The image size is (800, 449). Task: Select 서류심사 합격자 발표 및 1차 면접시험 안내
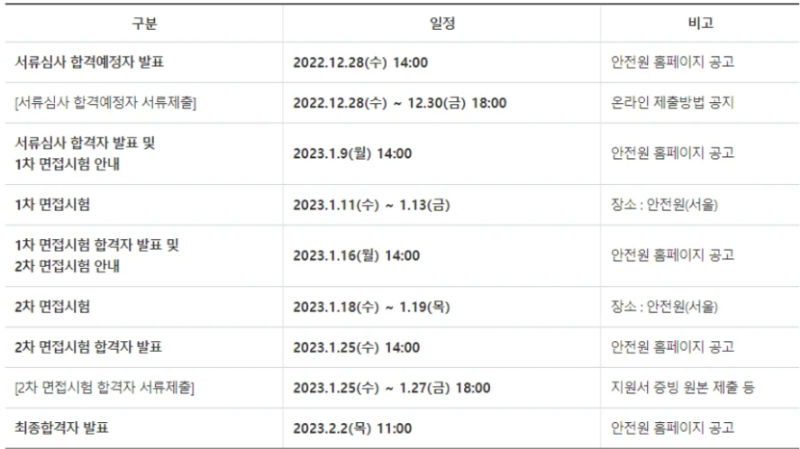tap(86, 153)
